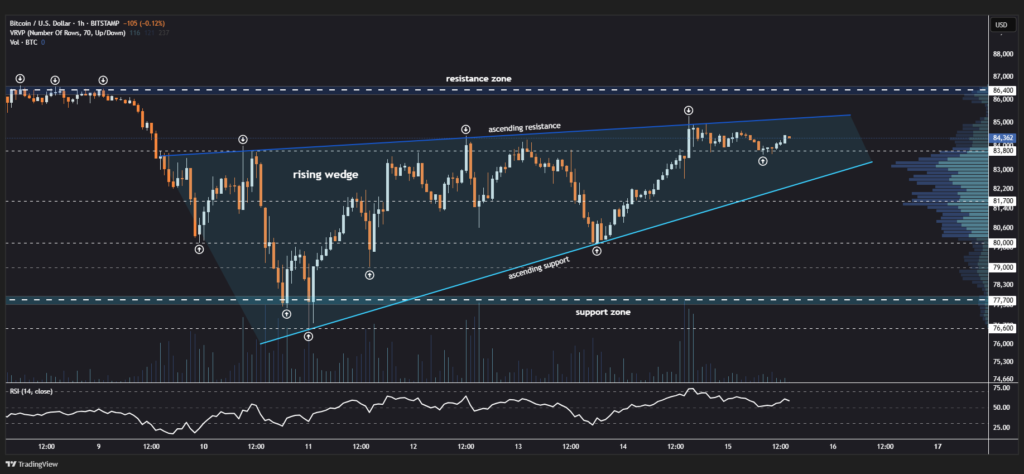Open the Bitcoin / U.S. Dollar symbol title
Image resolution: width=1024 pixels, height=474 pixels.
coord(63,9)
